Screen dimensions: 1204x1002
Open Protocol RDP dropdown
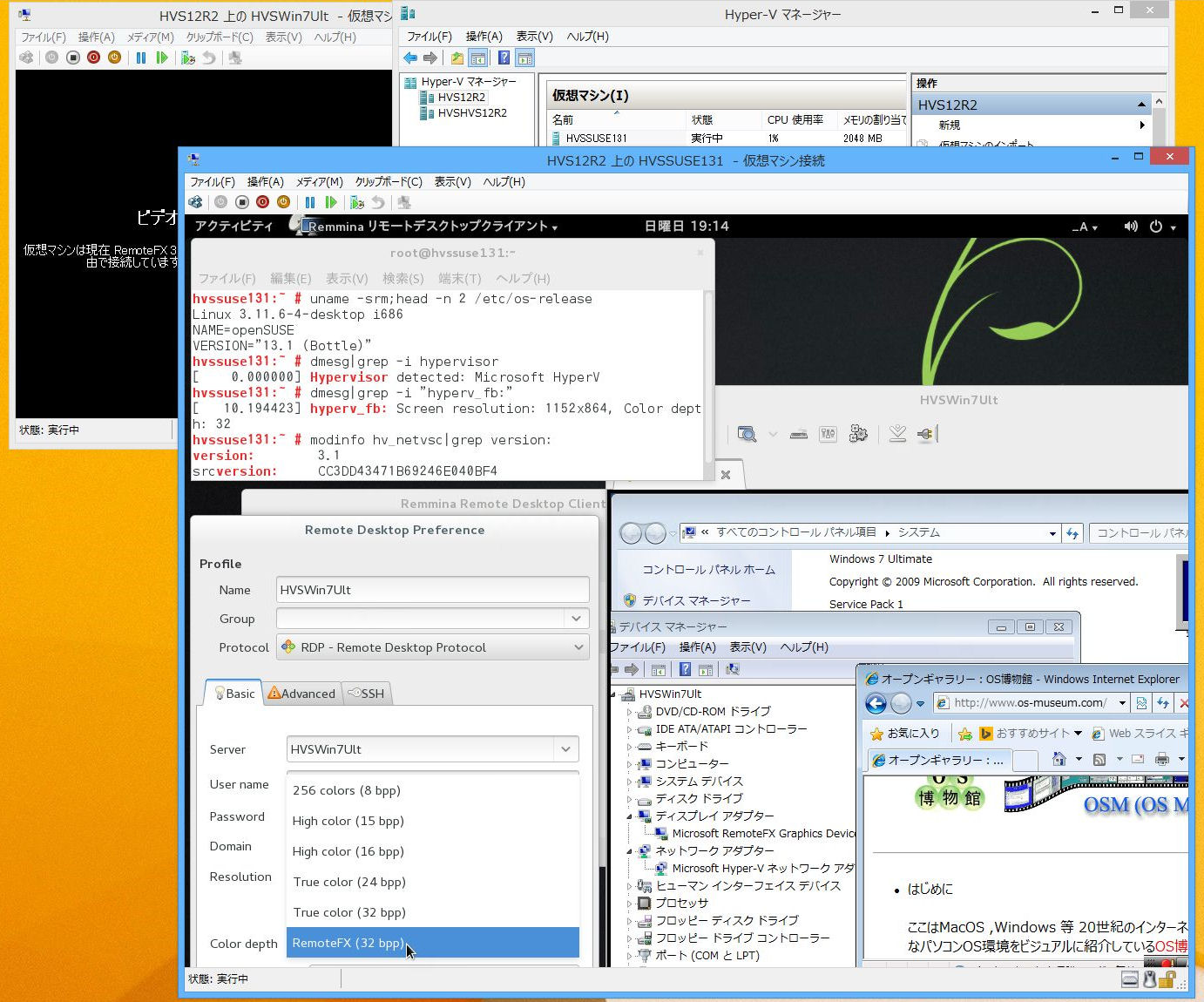(433, 647)
